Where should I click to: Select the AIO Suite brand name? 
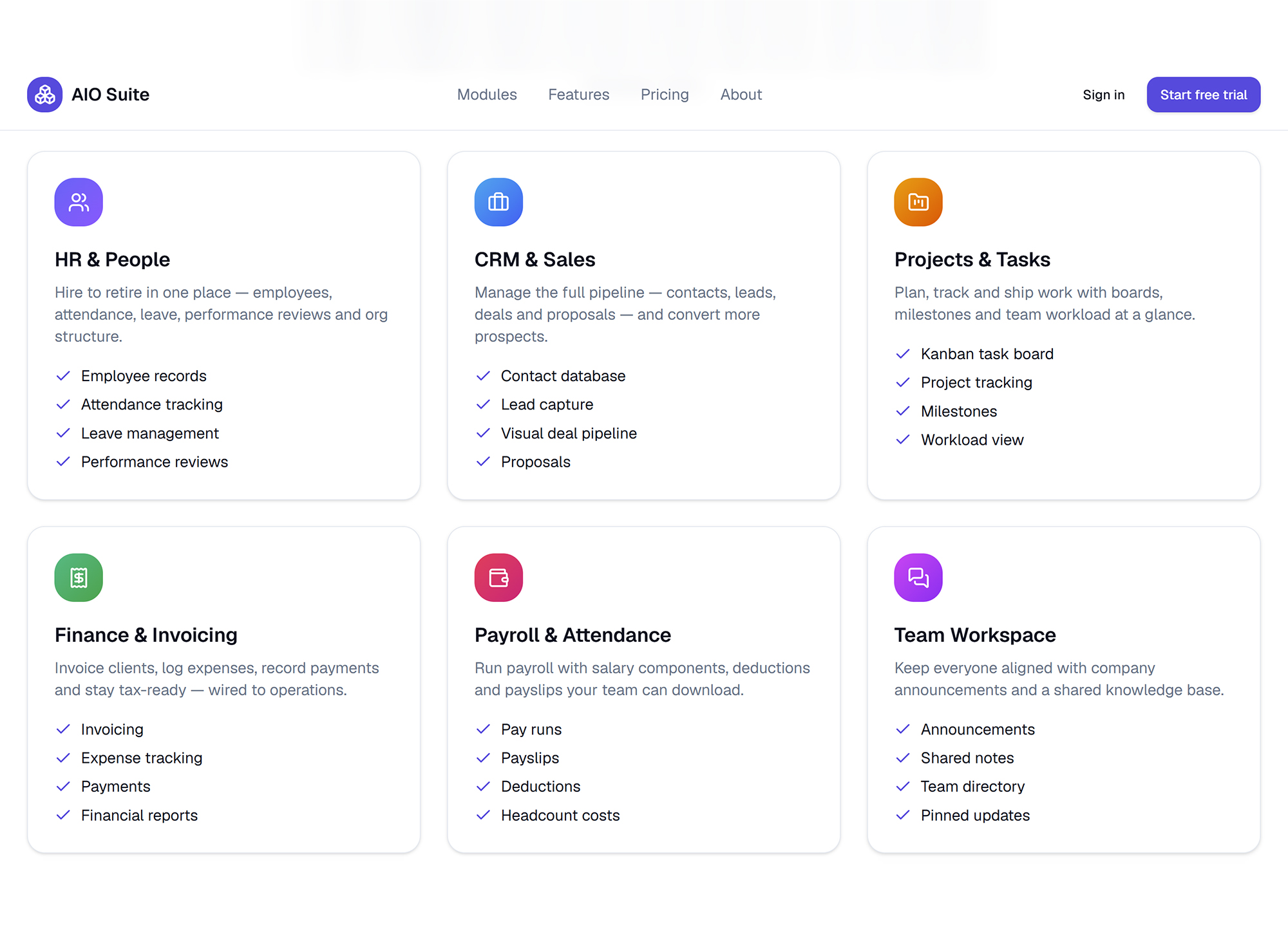click(x=111, y=95)
